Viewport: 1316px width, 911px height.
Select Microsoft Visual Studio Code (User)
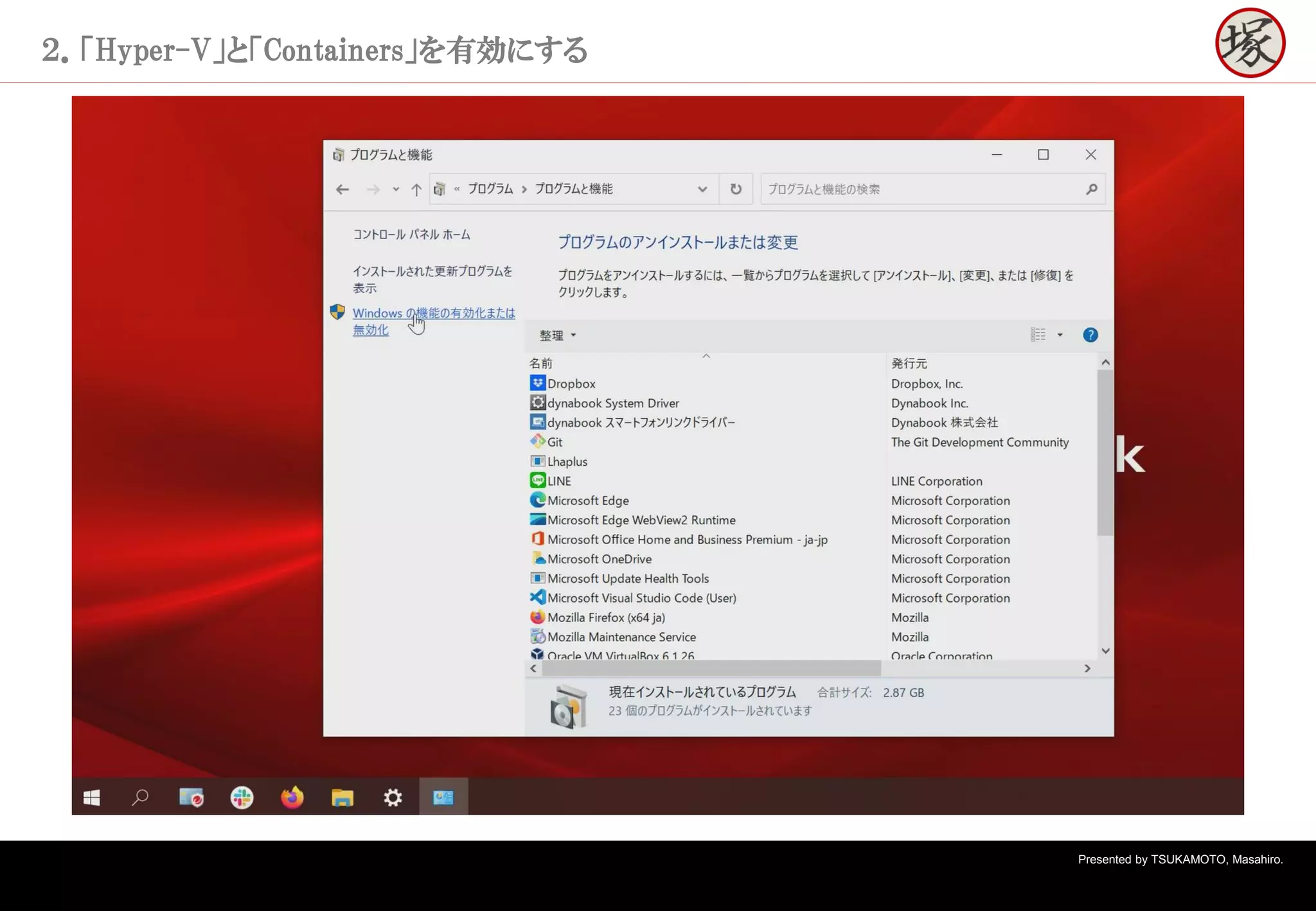[x=642, y=598]
